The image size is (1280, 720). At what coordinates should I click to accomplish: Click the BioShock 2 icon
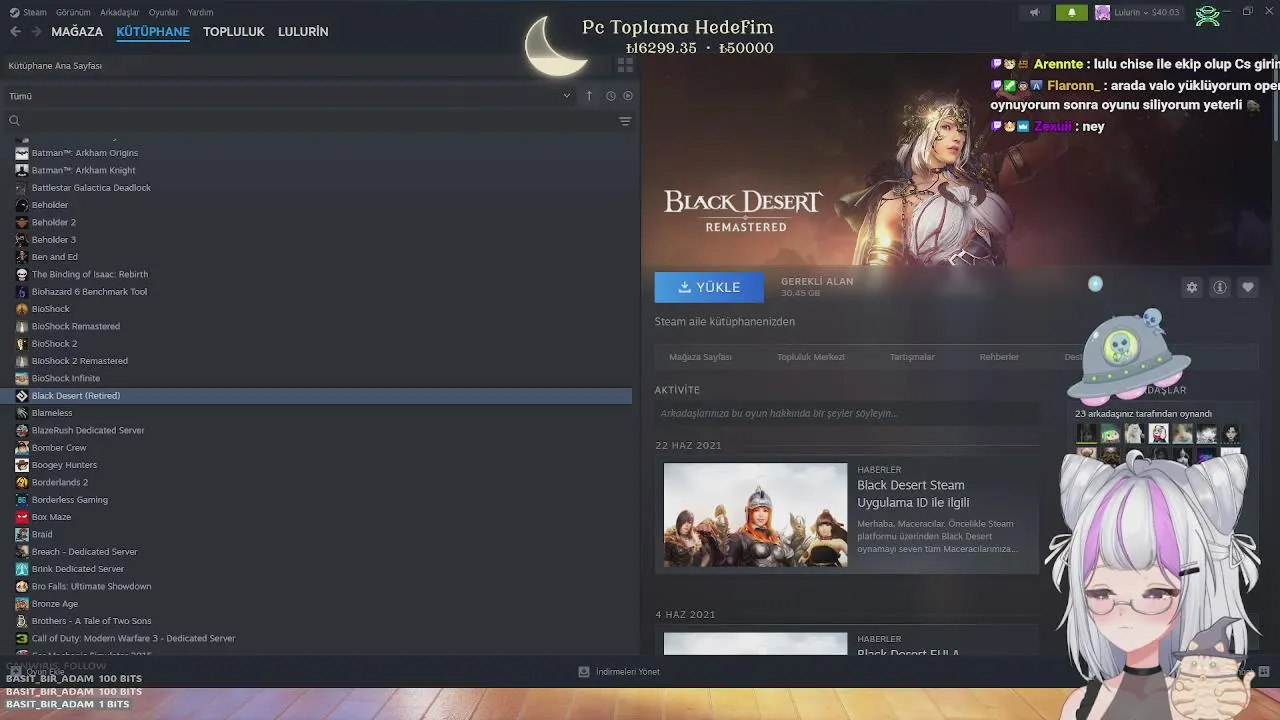pyautogui.click(x=22, y=344)
